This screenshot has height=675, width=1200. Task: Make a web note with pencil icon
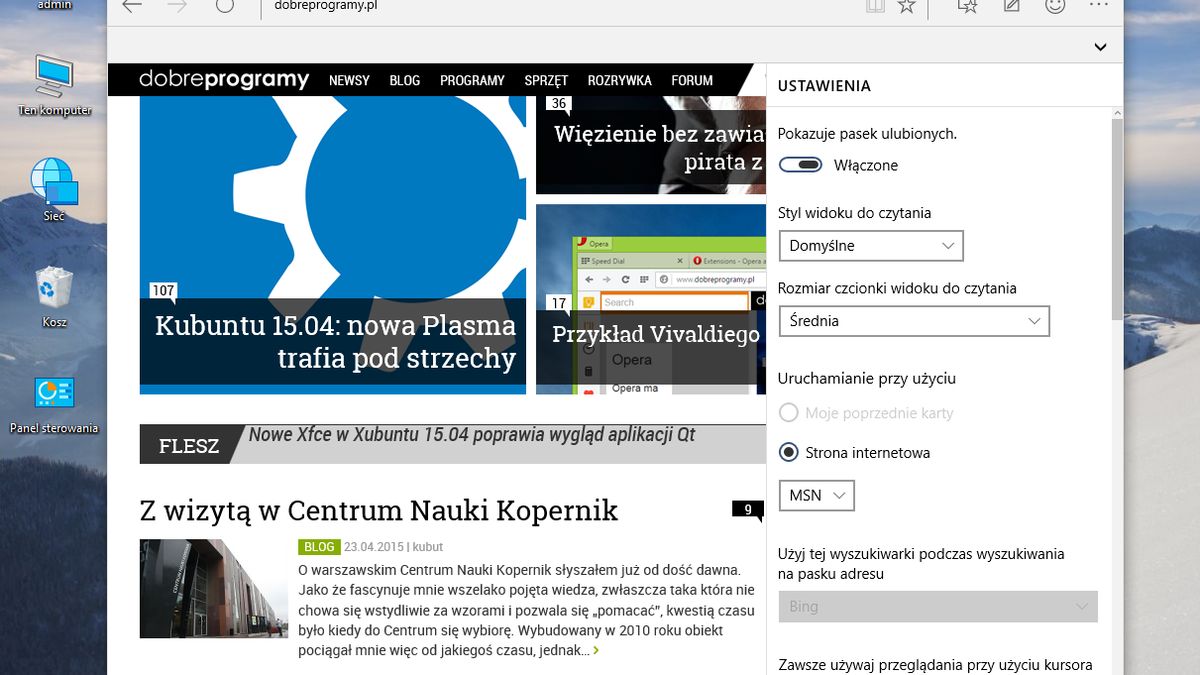(1011, 6)
